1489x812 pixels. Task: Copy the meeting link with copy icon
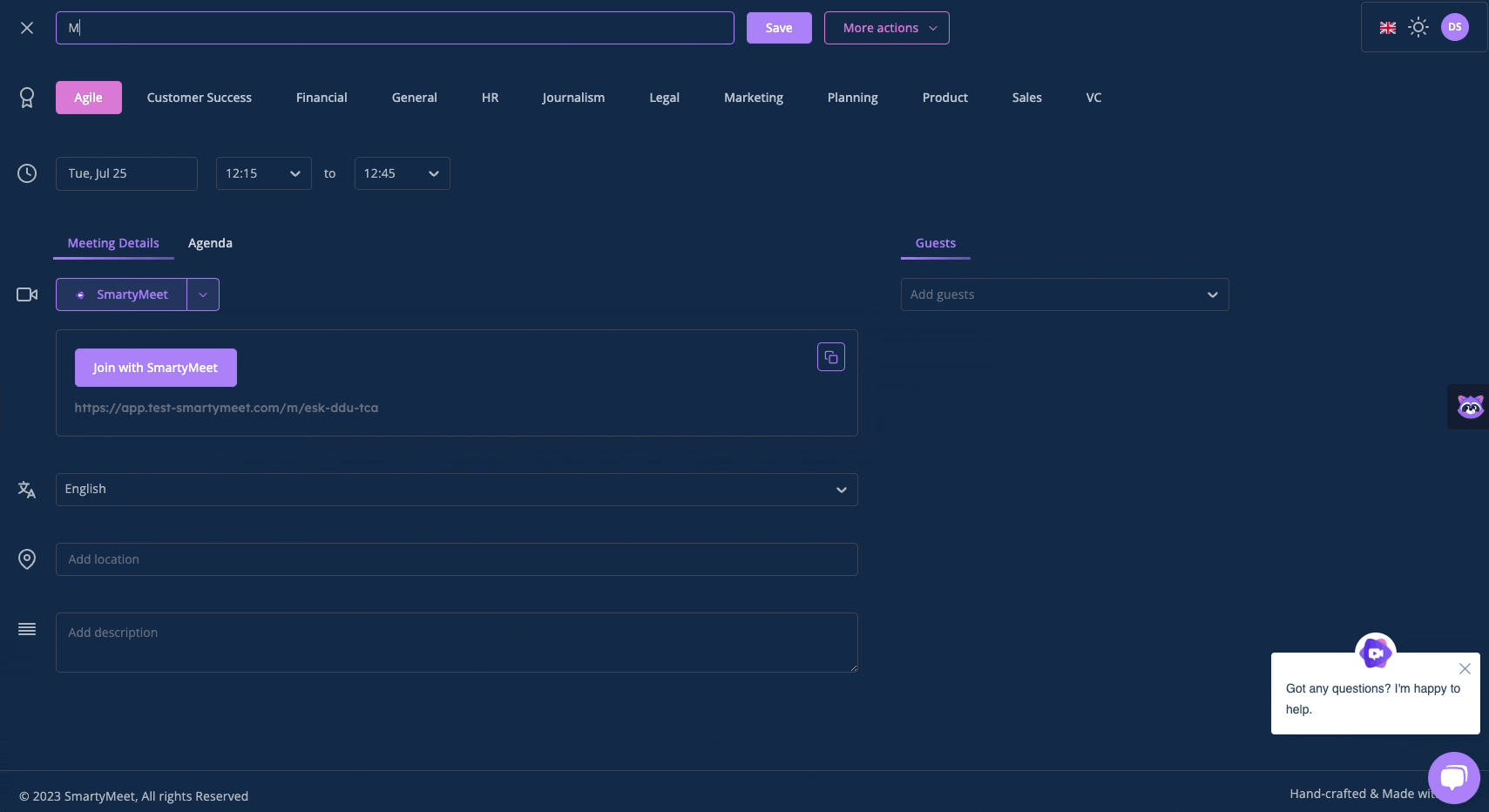(831, 357)
